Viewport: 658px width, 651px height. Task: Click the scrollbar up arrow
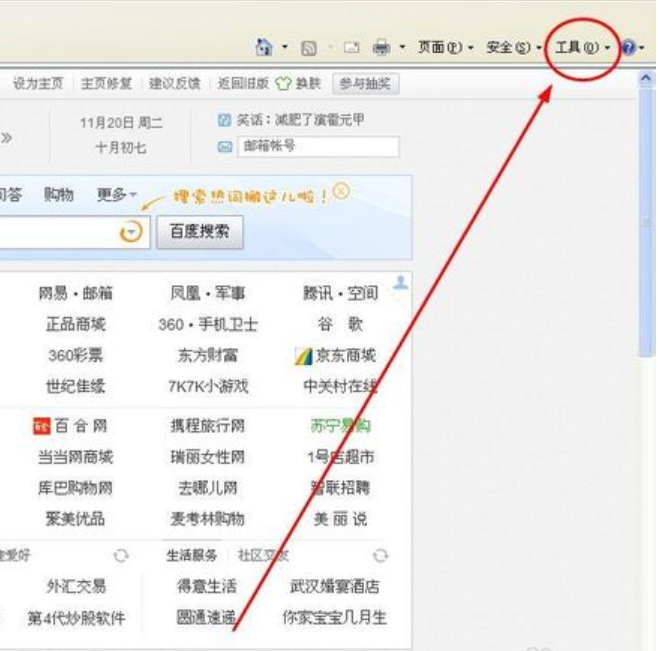[x=647, y=78]
